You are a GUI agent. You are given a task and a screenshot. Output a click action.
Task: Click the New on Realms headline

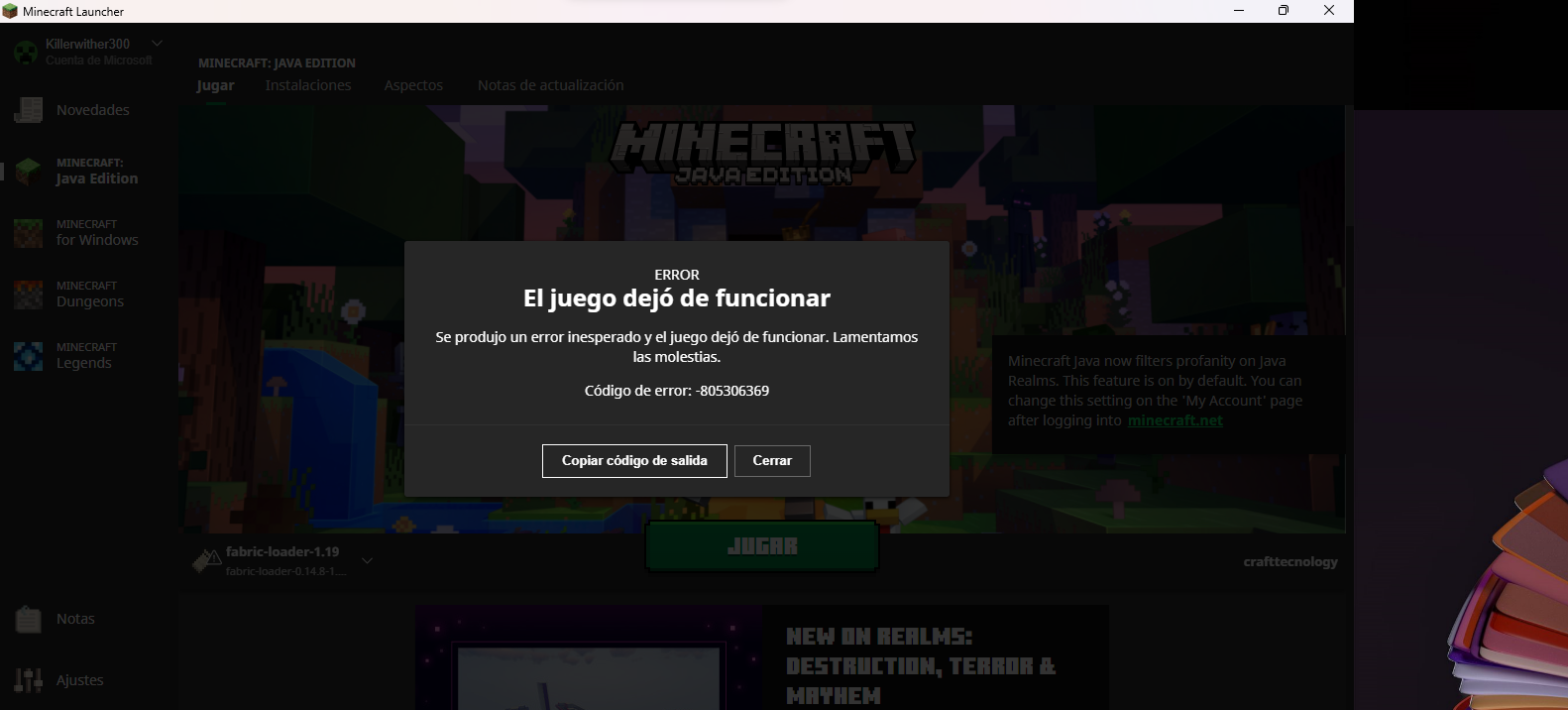coord(921,665)
